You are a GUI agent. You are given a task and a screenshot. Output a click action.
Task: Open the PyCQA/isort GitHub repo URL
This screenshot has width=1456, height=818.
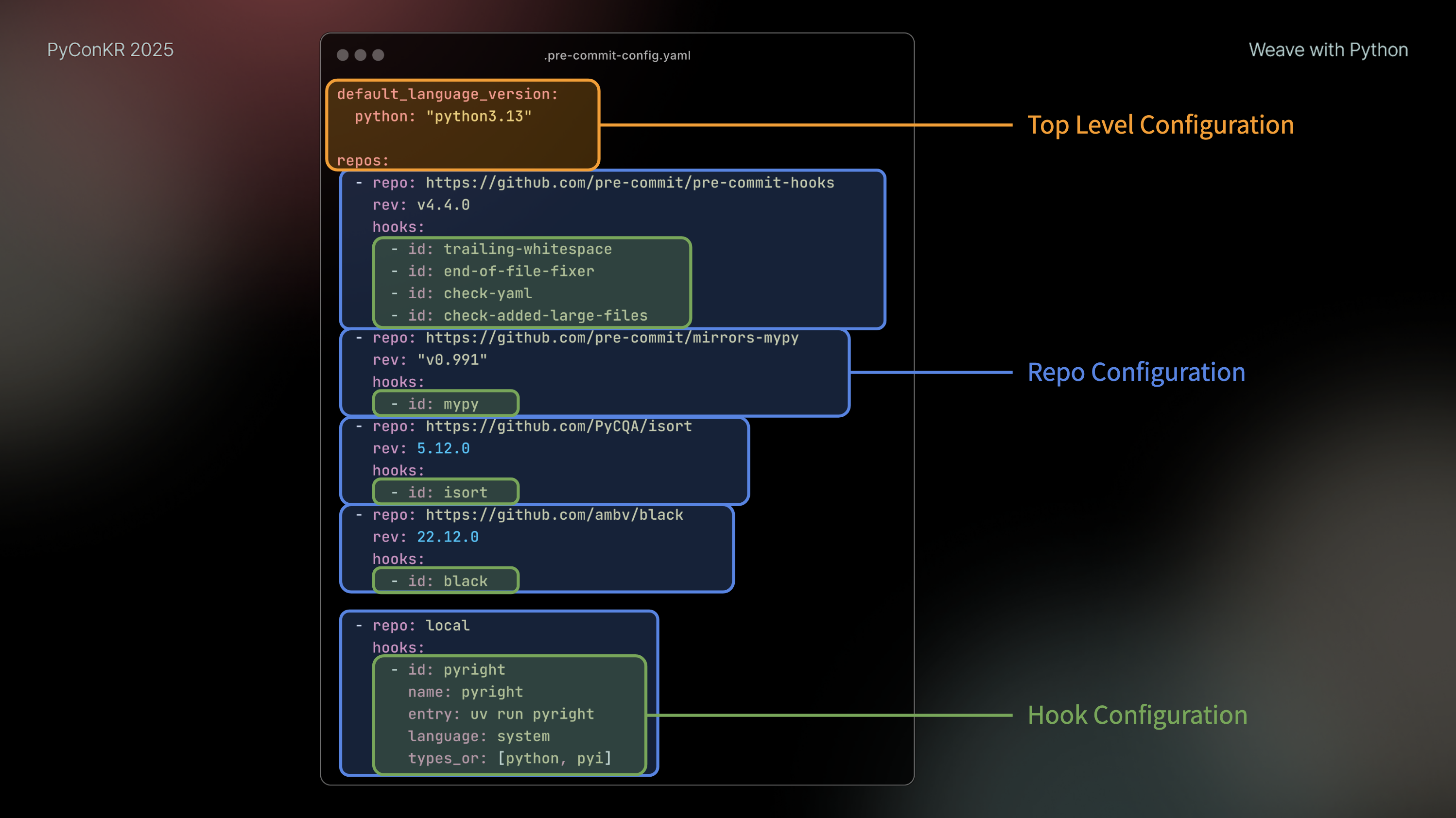pyautogui.click(x=558, y=426)
